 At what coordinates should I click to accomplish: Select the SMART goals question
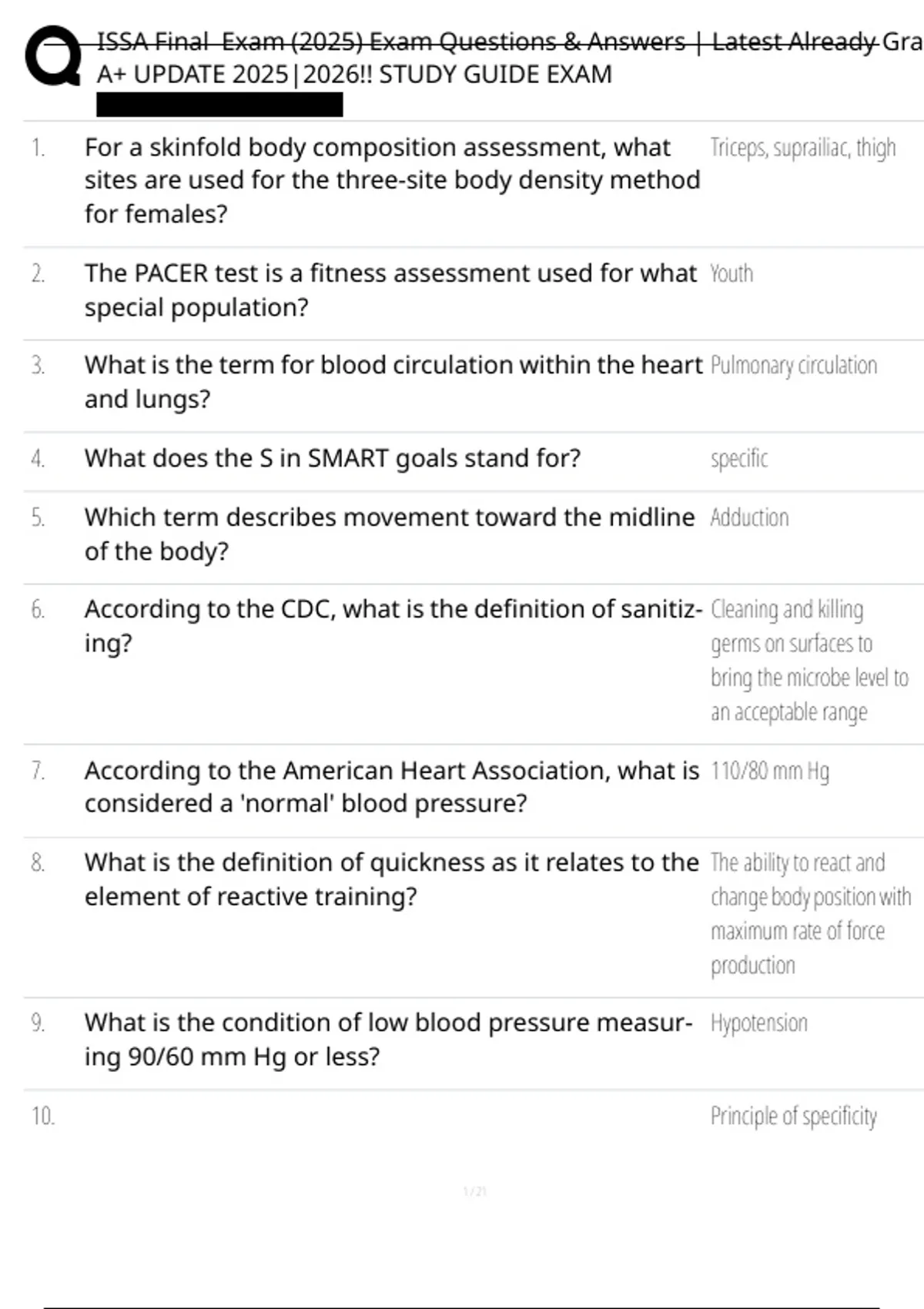[x=333, y=458]
